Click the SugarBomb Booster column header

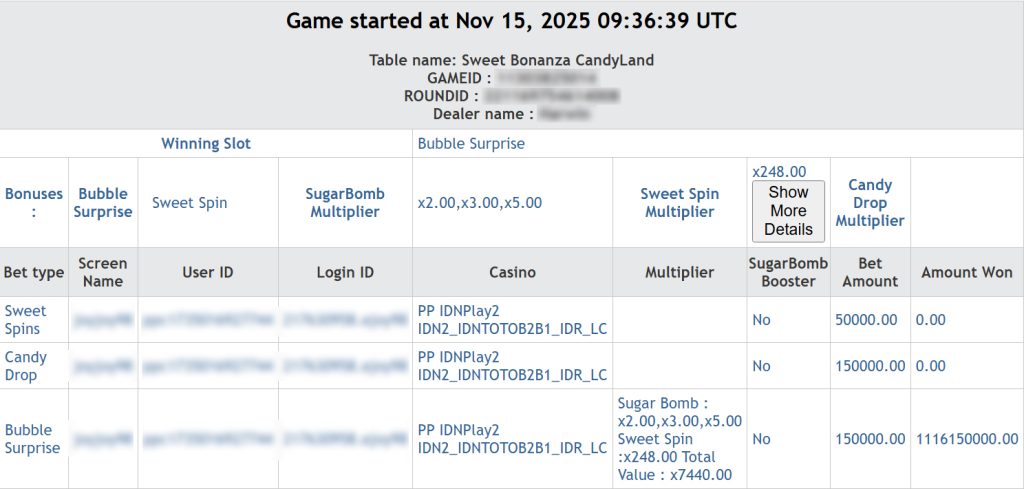coord(788,272)
